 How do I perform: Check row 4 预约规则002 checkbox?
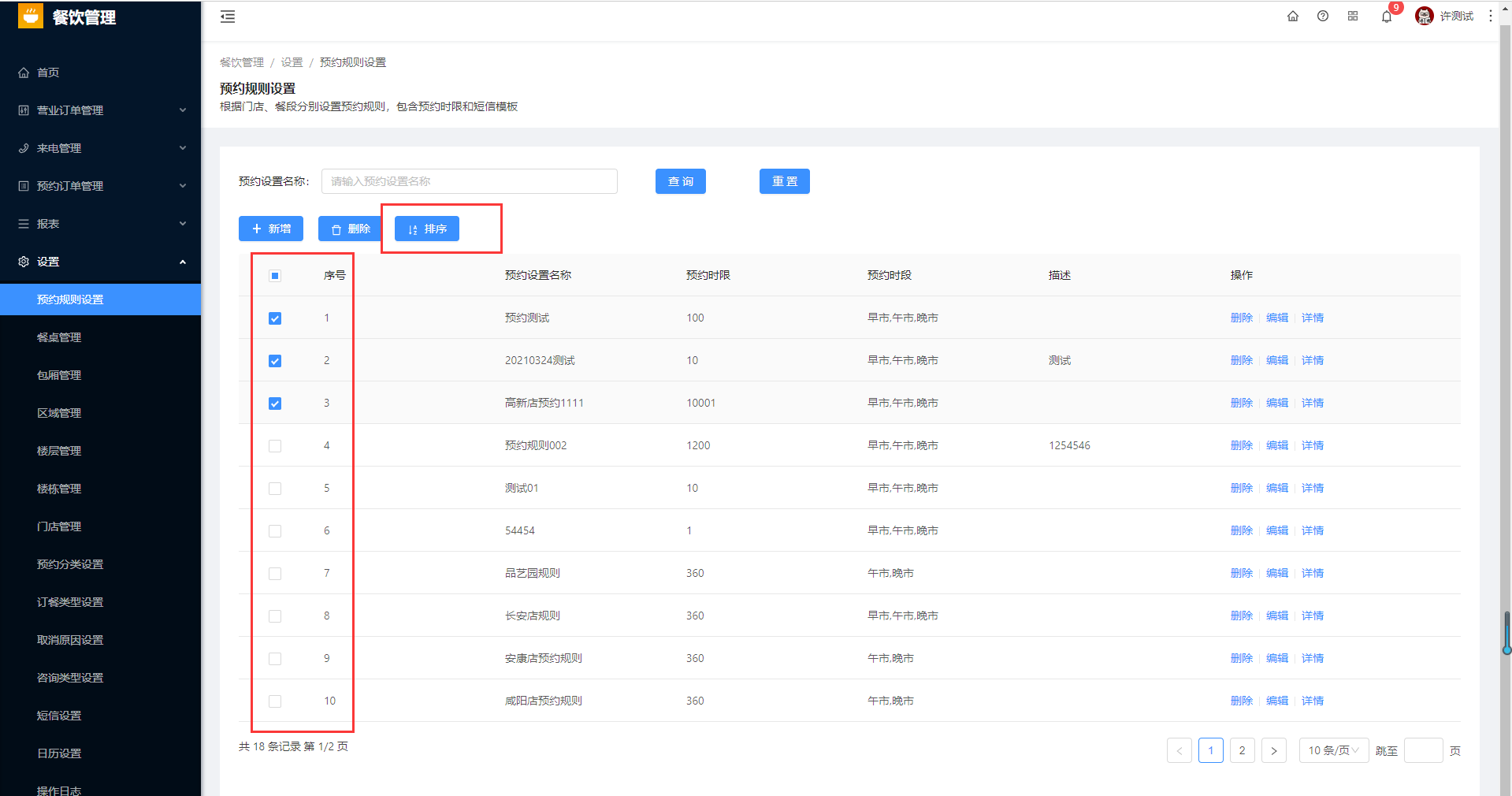pos(275,446)
